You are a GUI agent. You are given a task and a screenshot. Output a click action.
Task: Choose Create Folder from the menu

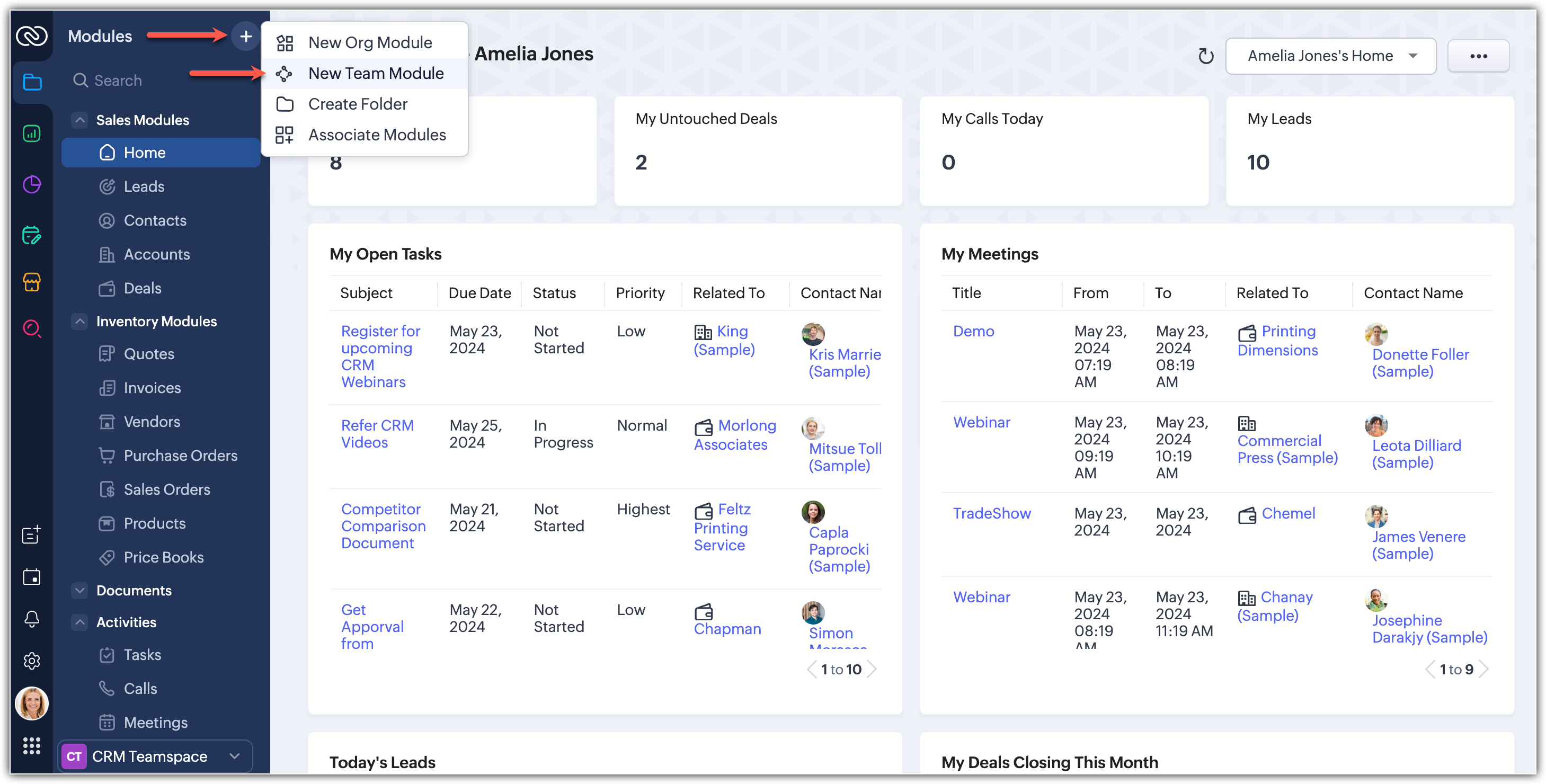358,104
